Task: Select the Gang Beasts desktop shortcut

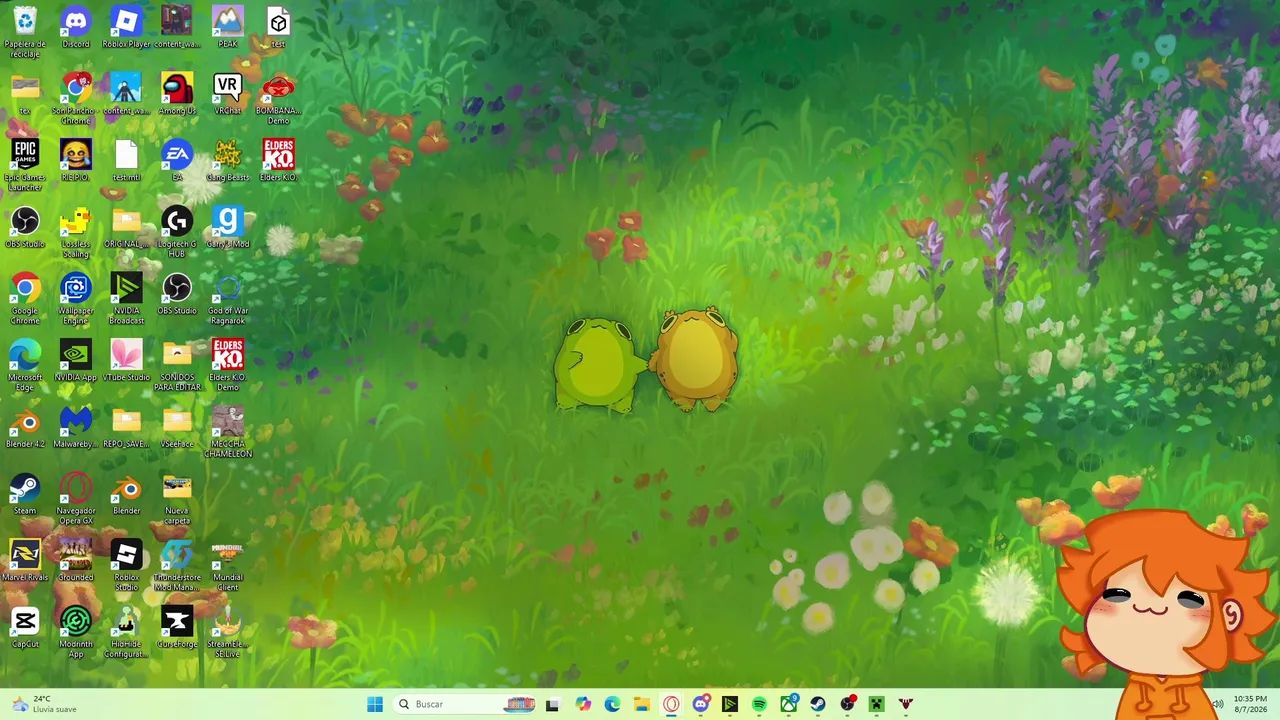Action: click(x=228, y=162)
